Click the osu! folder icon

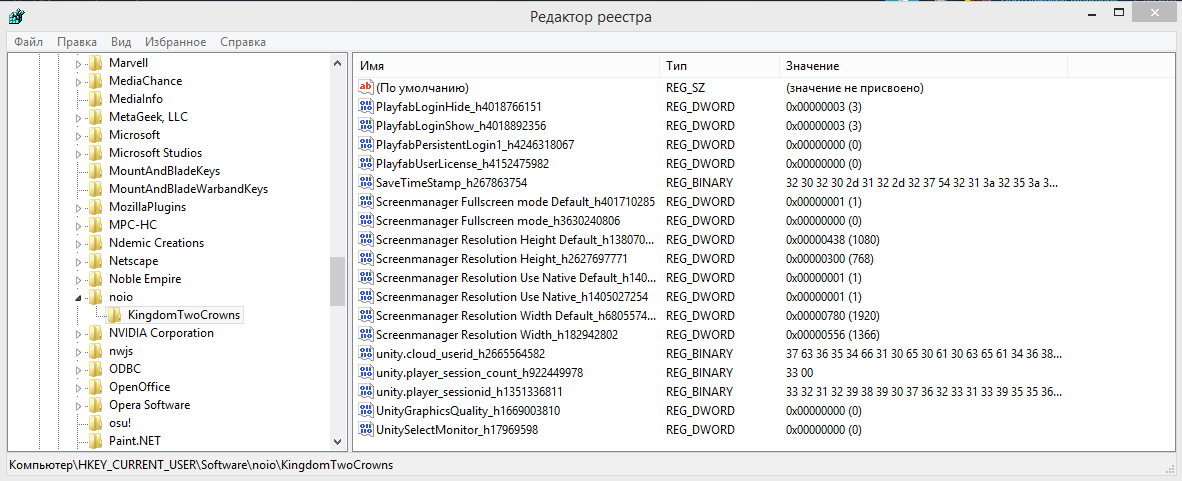96,423
